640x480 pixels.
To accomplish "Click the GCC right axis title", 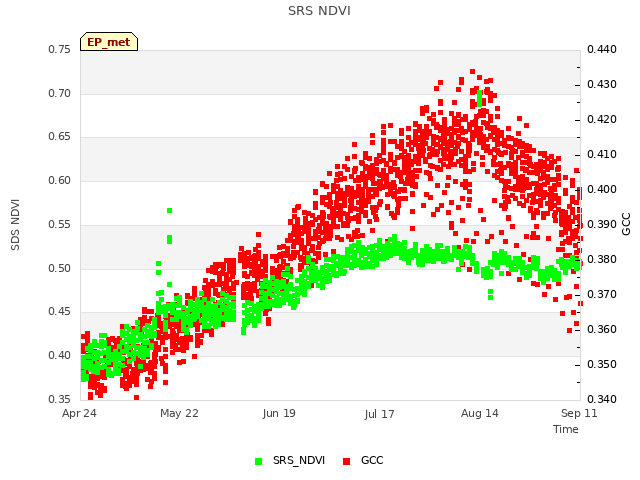I will 626,224.
